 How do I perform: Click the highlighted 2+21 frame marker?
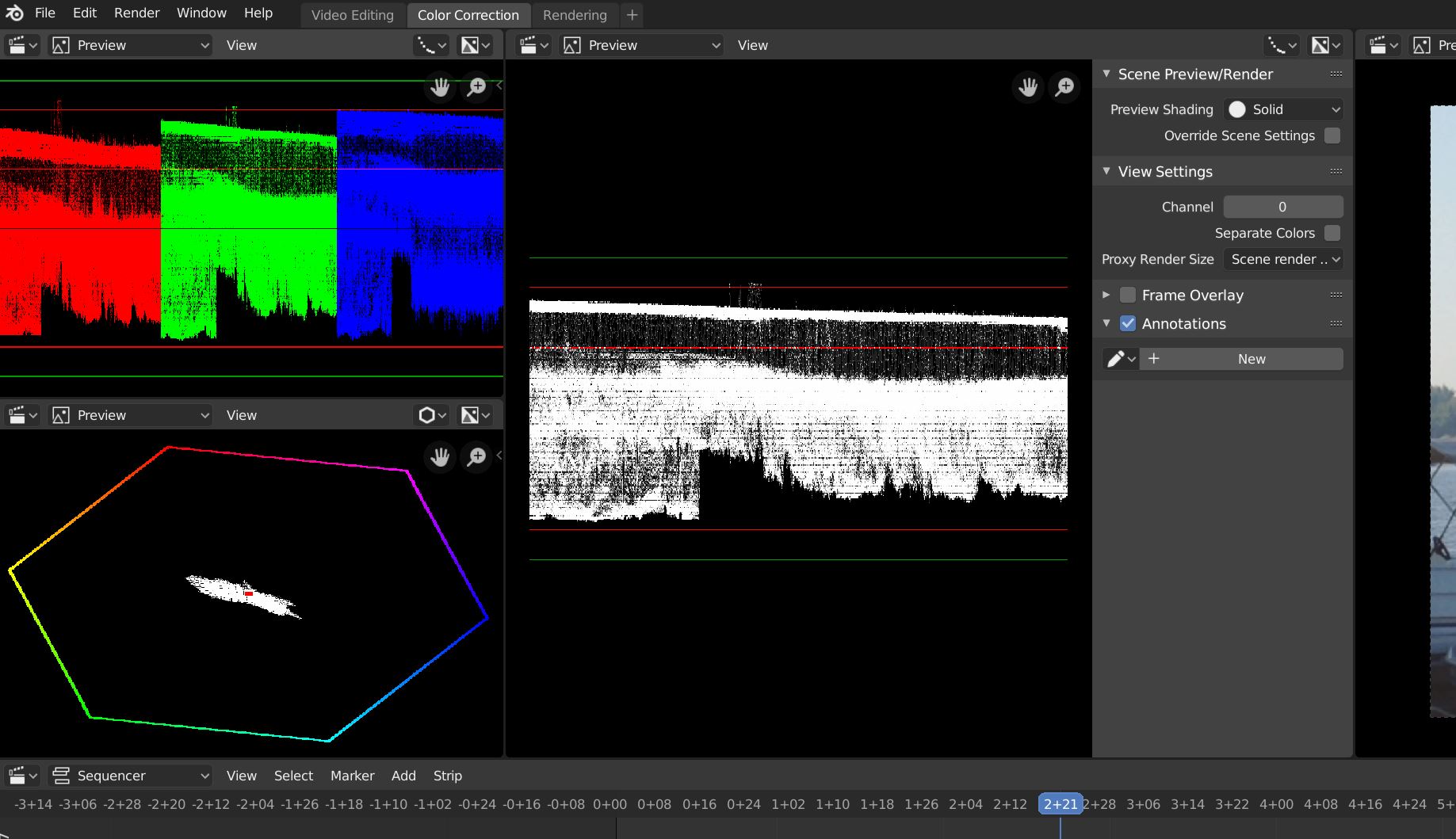(1060, 803)
